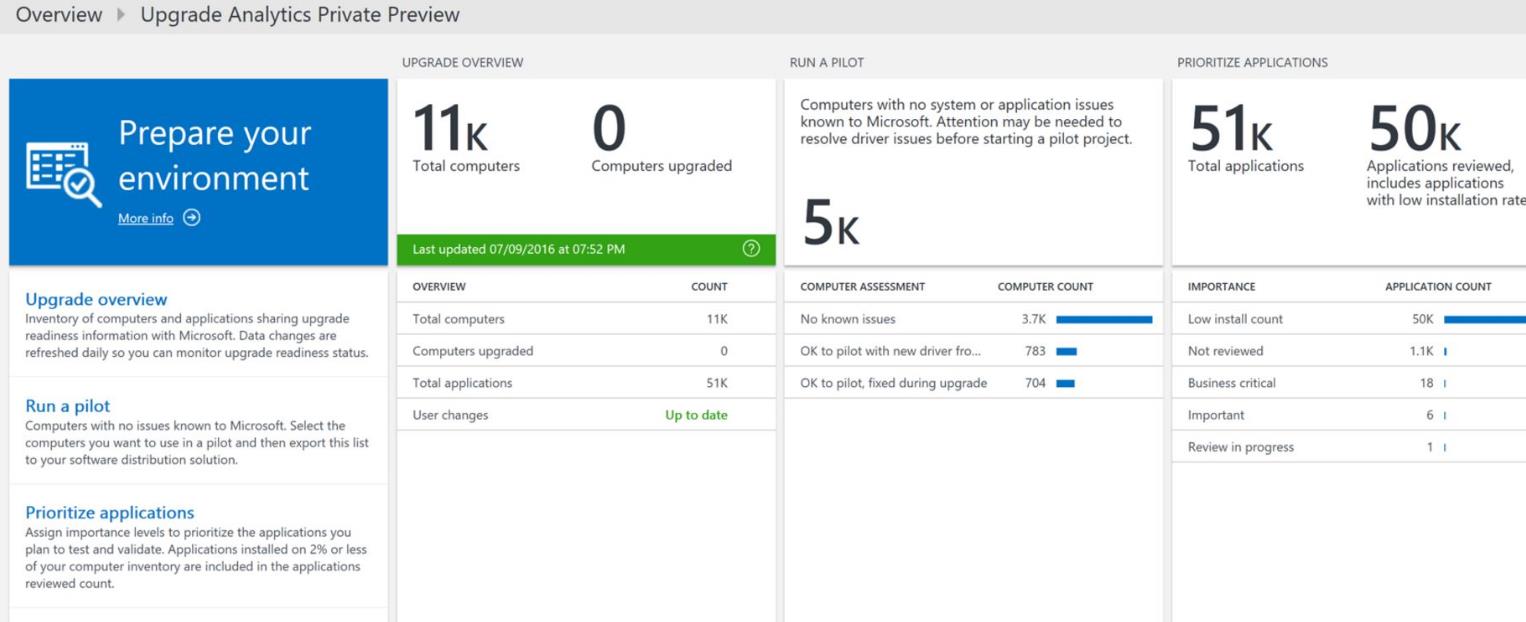The width and height of the screenshot is (1526, 622).
Task: Click the 1.1K Not reviewed count
Action: (x=1422, y=351)
